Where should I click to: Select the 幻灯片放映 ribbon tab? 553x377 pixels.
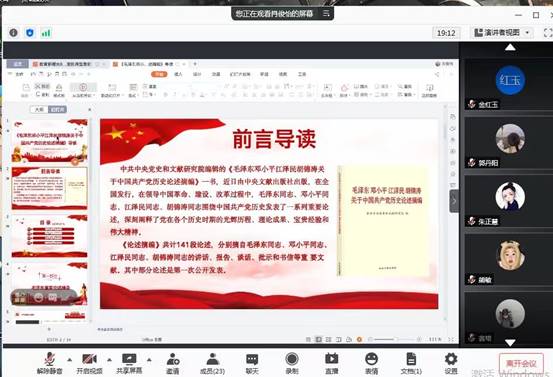coord(240,74)
